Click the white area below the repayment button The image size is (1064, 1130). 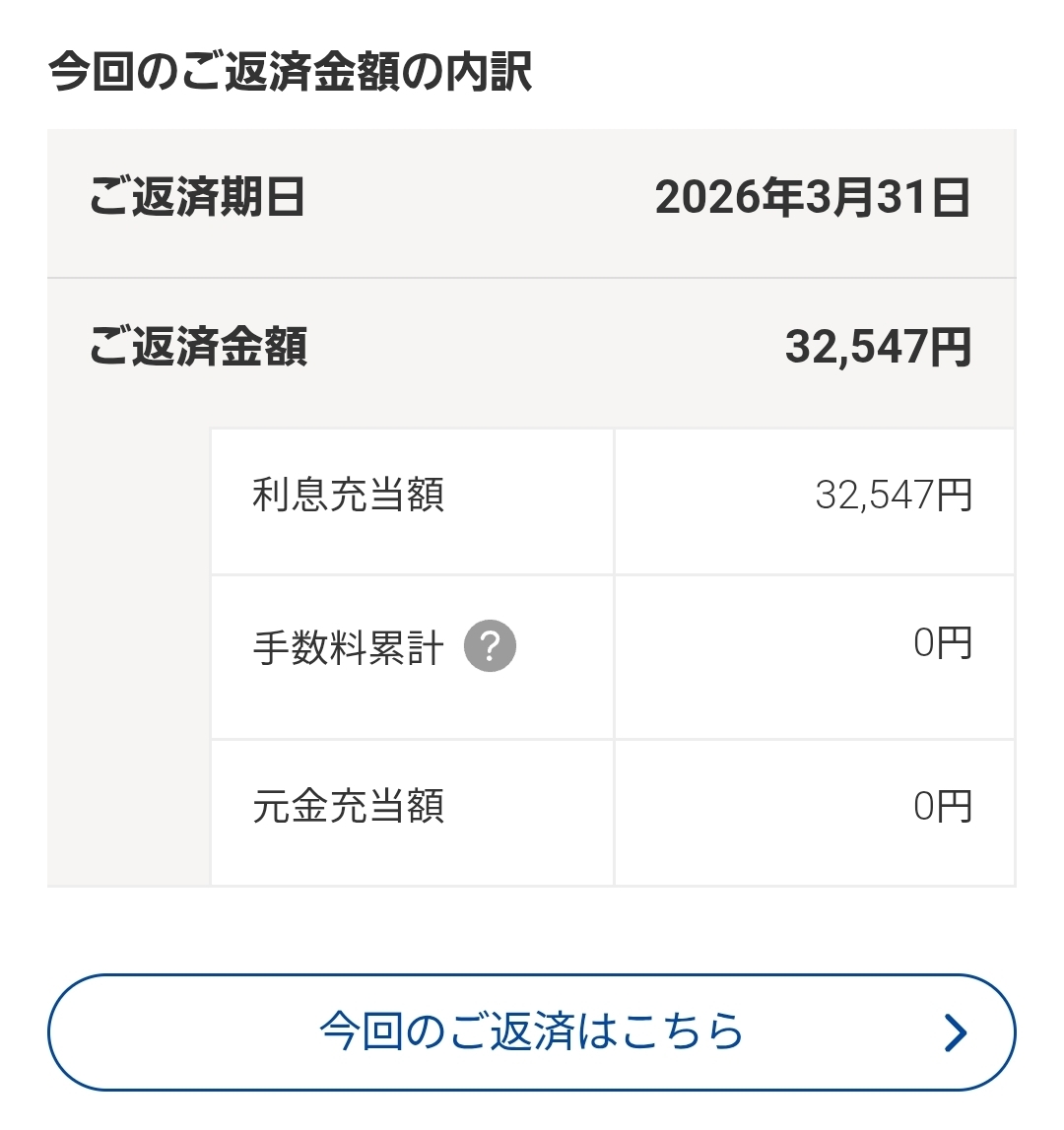coord(532,1111)
